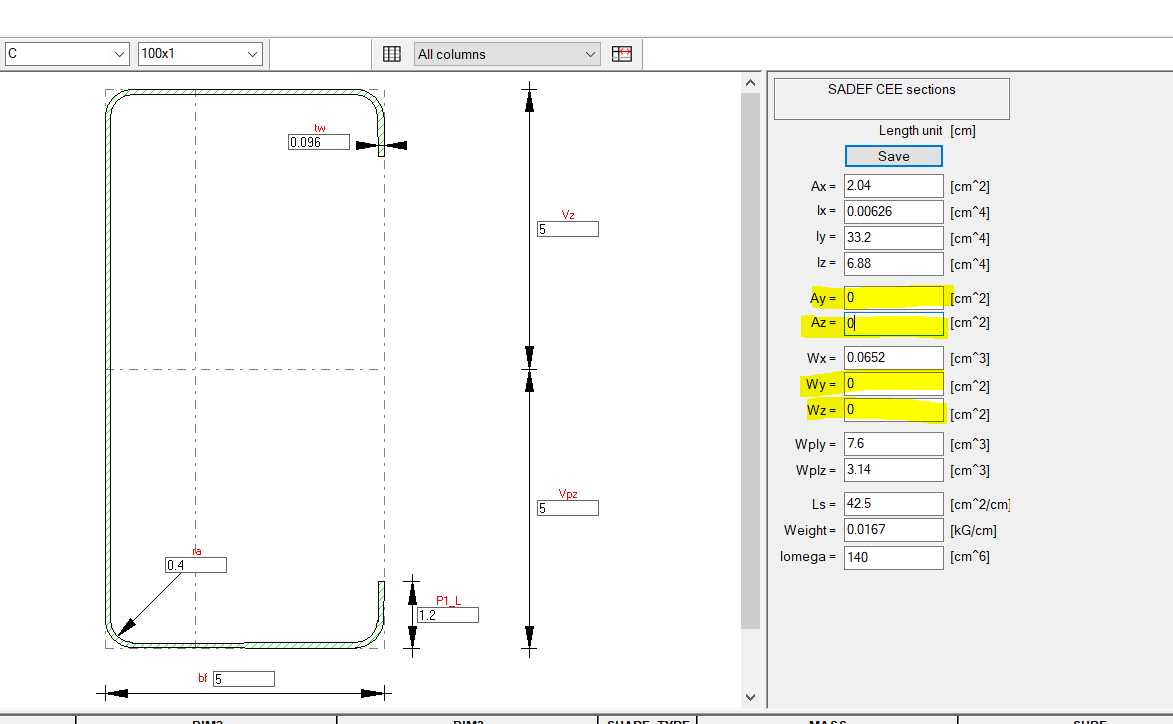Open the section family dropdown showing C
Image resolution: width=1173 pixels, height=724 pixels.
pyautogui.click(x=66, y=54)
